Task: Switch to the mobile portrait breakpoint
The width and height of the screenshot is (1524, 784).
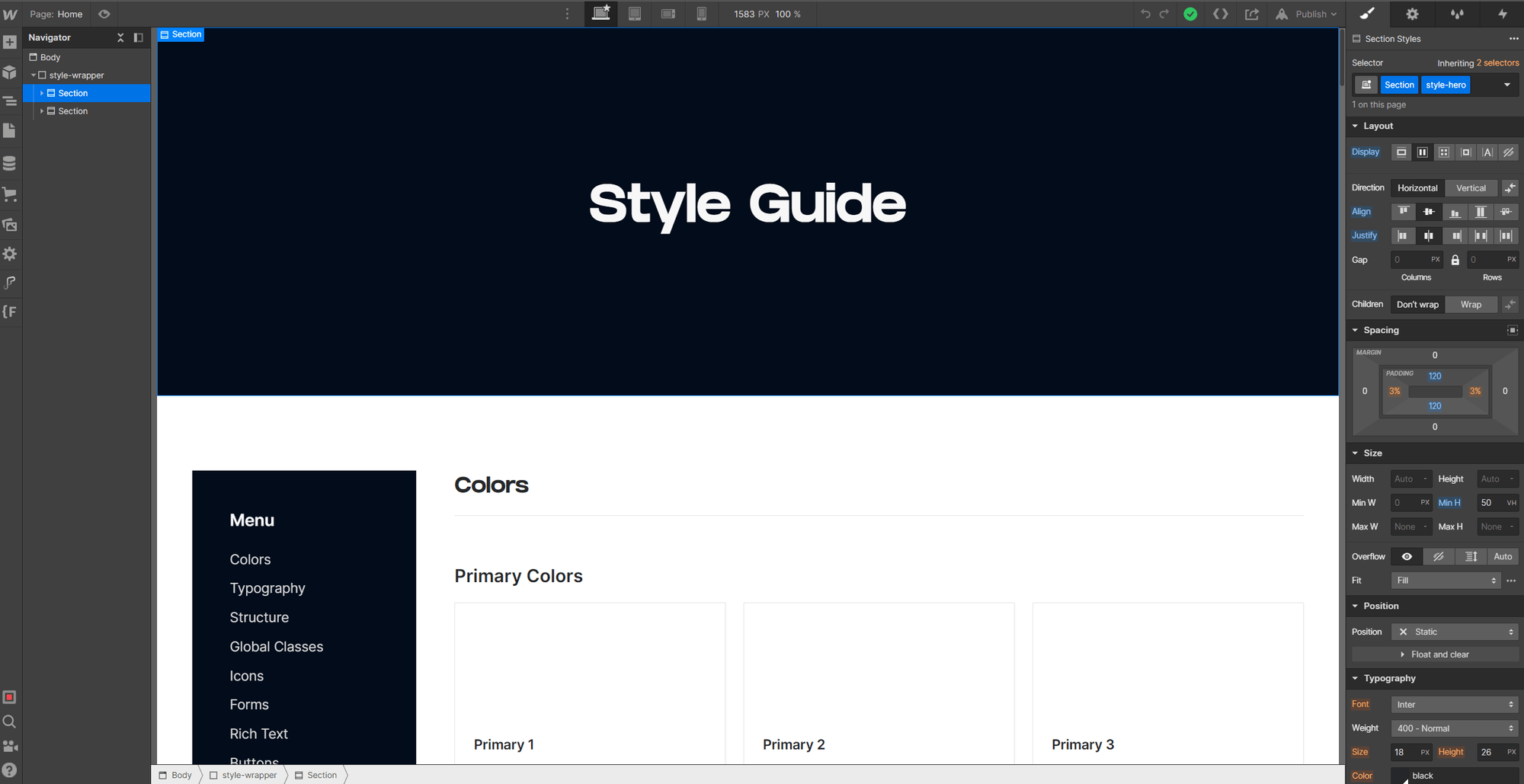Action: click(702, 14)
